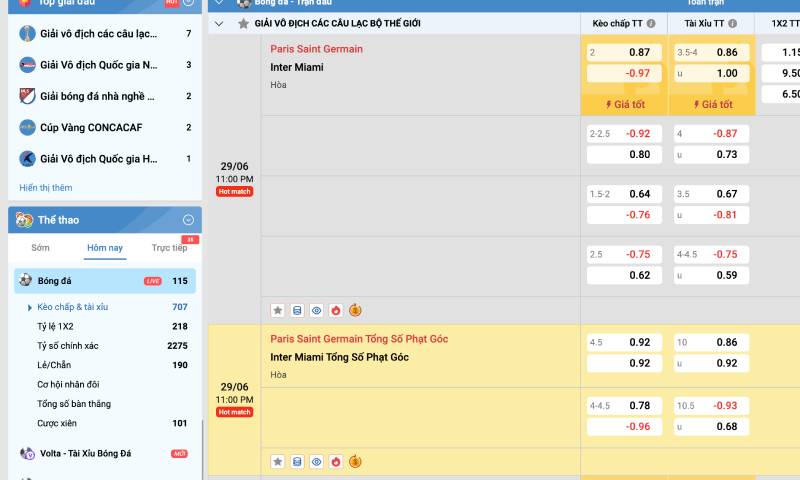Screen dimensions: 800x480
Task: Click the info icon next to Kèo chấp TT
Action: pyautogui.click(x=651, y=23)
